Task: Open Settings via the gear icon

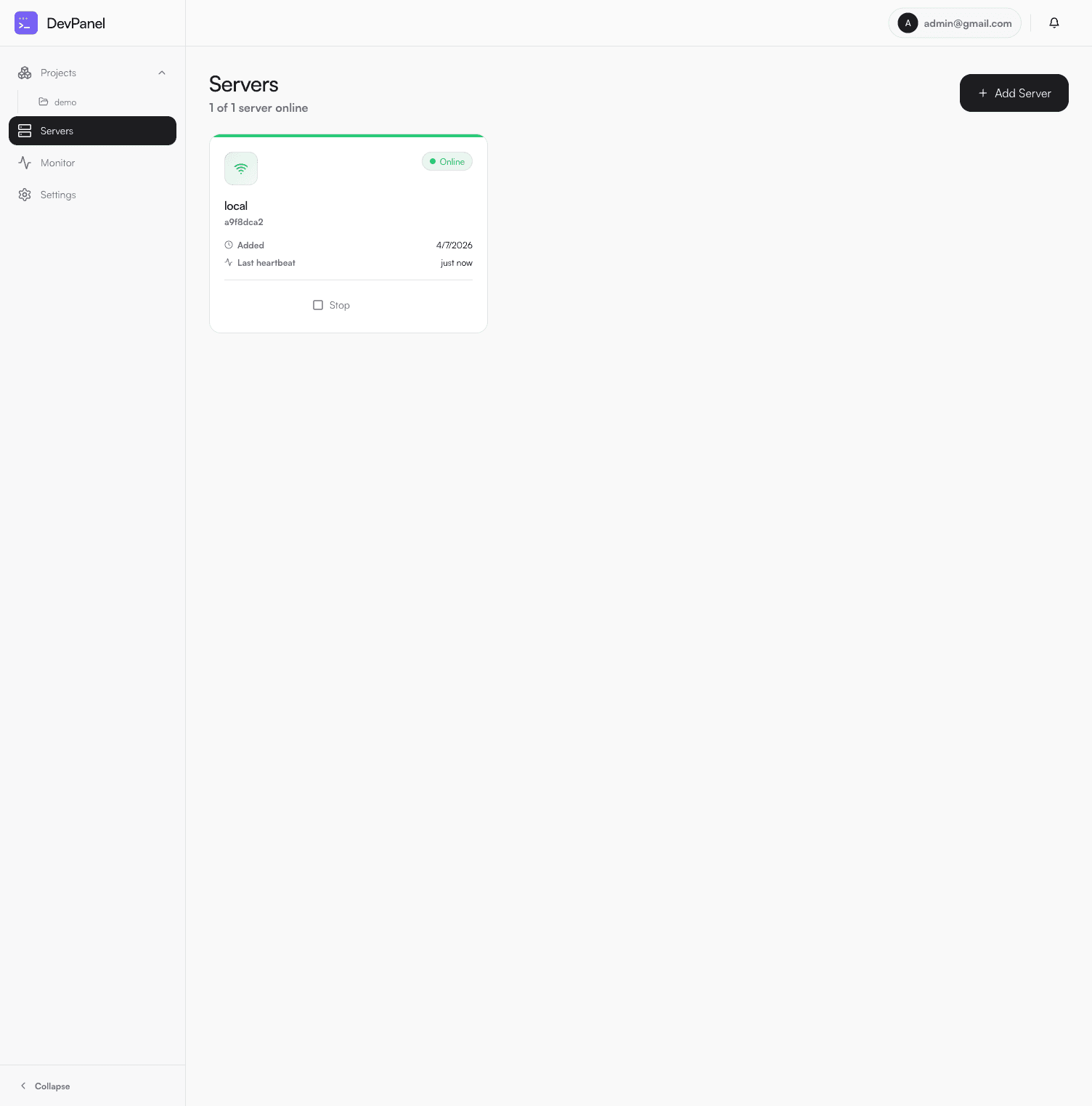Action: [25, 195]
